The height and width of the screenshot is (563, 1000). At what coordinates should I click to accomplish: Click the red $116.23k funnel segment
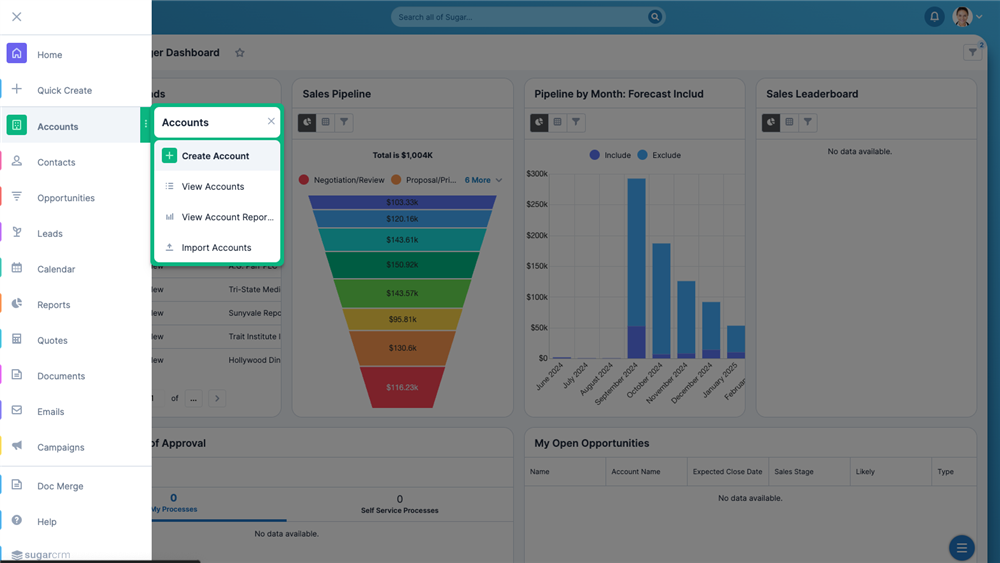401,387
